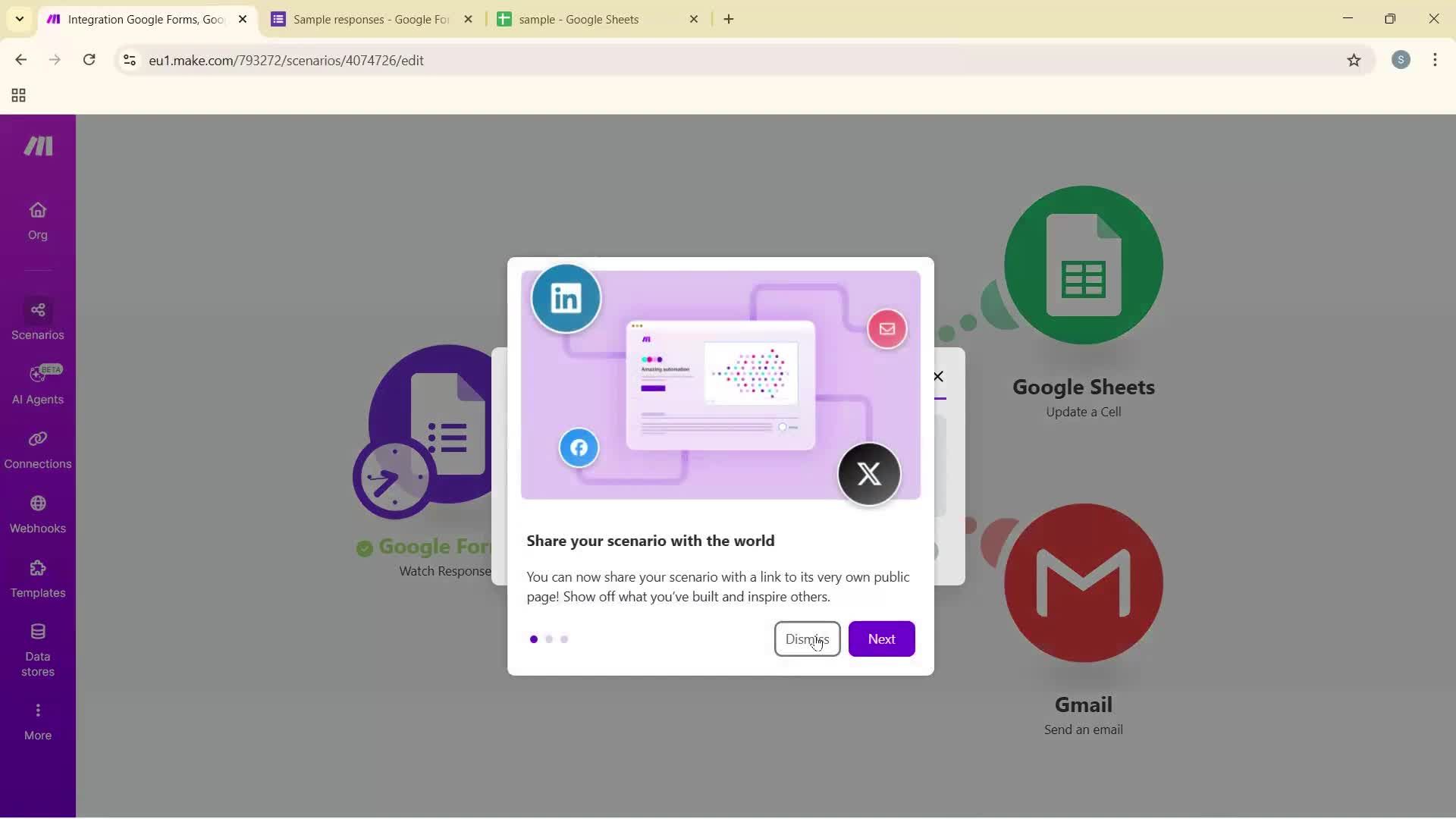1456x819 pixels.
Task: Select the third carousel dot
Action: [x=563, y=639]
